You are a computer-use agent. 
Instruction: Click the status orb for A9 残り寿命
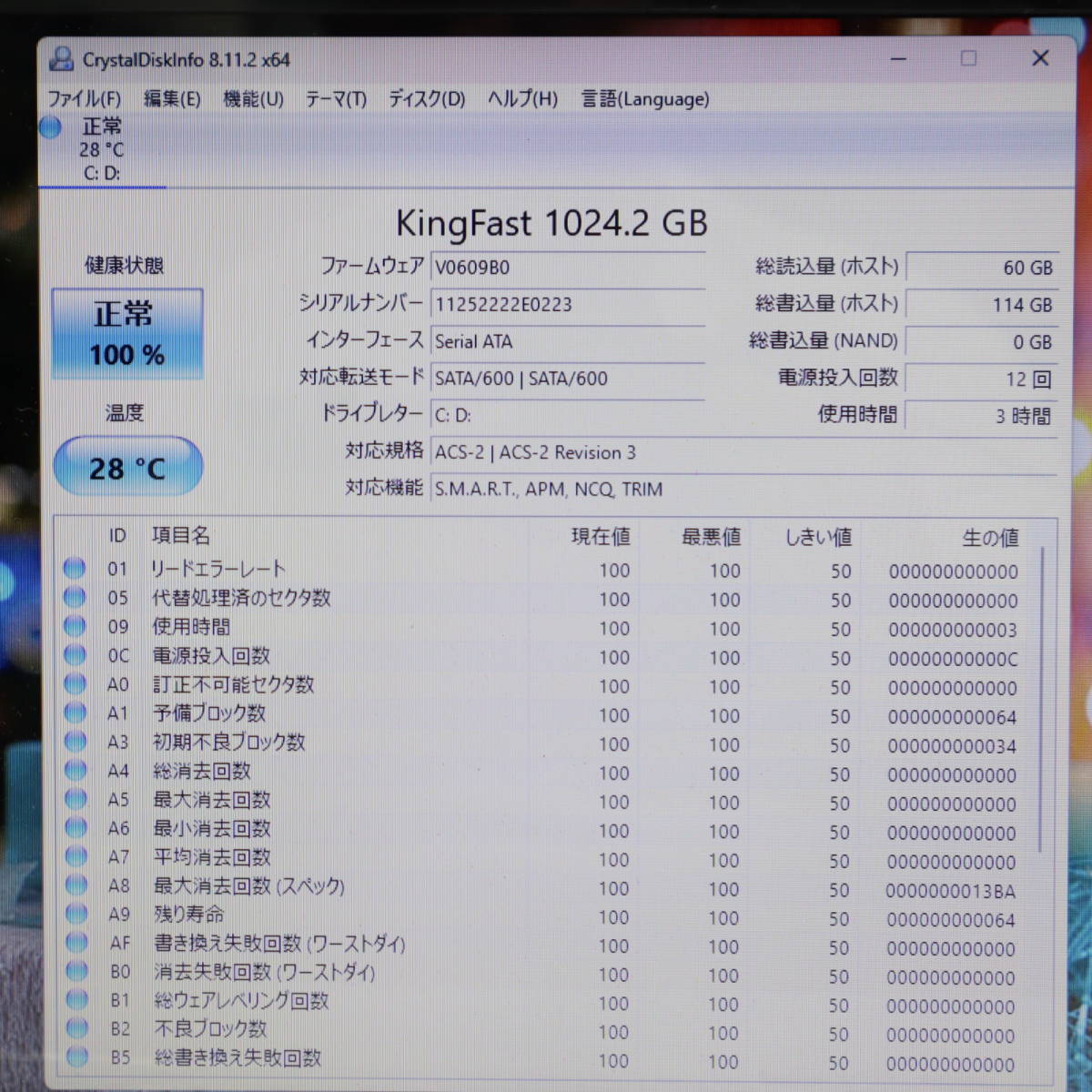pyautogui.click(x=77, y=914)
